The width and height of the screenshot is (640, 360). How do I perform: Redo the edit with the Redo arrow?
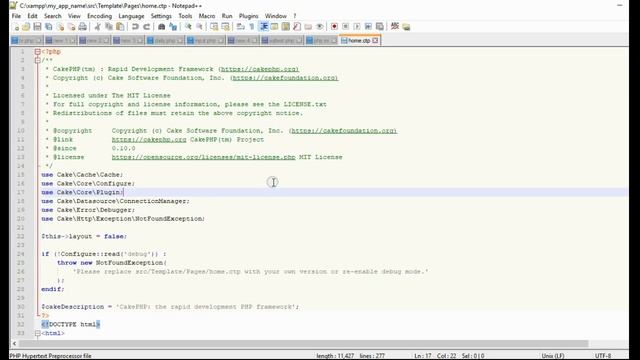147,27
